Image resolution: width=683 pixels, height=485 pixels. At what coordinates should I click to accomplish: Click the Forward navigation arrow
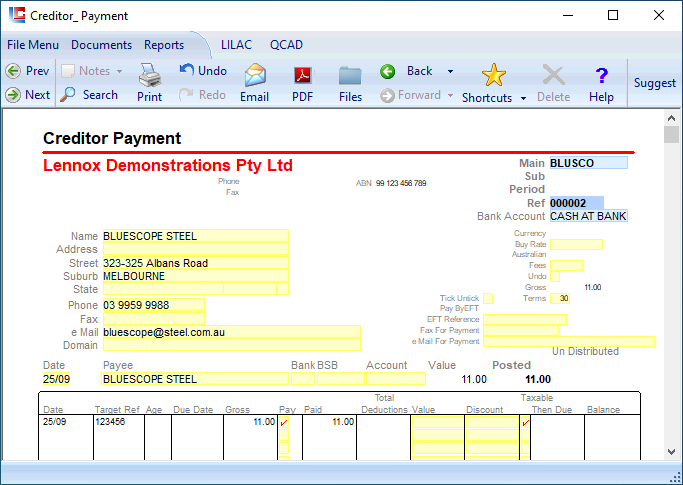point(410,95)
